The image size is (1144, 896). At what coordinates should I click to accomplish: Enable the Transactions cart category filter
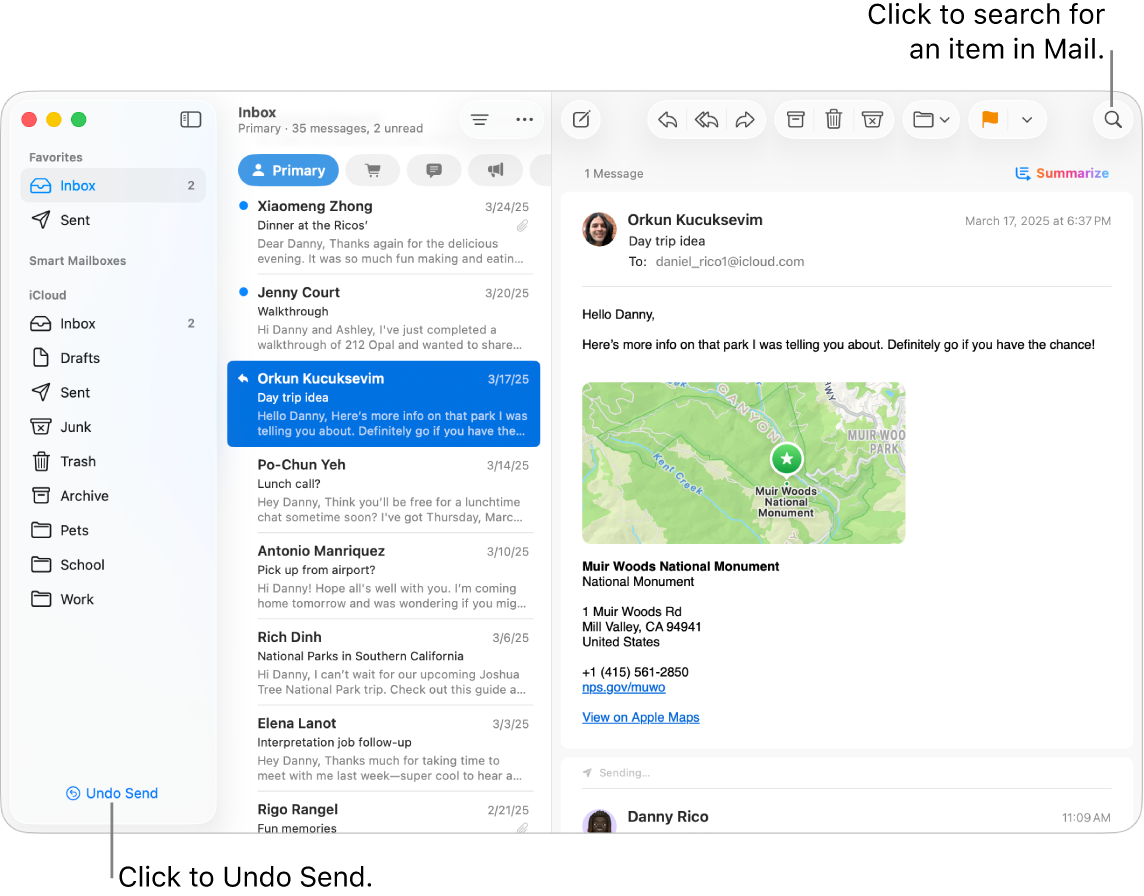click(372, 170)
